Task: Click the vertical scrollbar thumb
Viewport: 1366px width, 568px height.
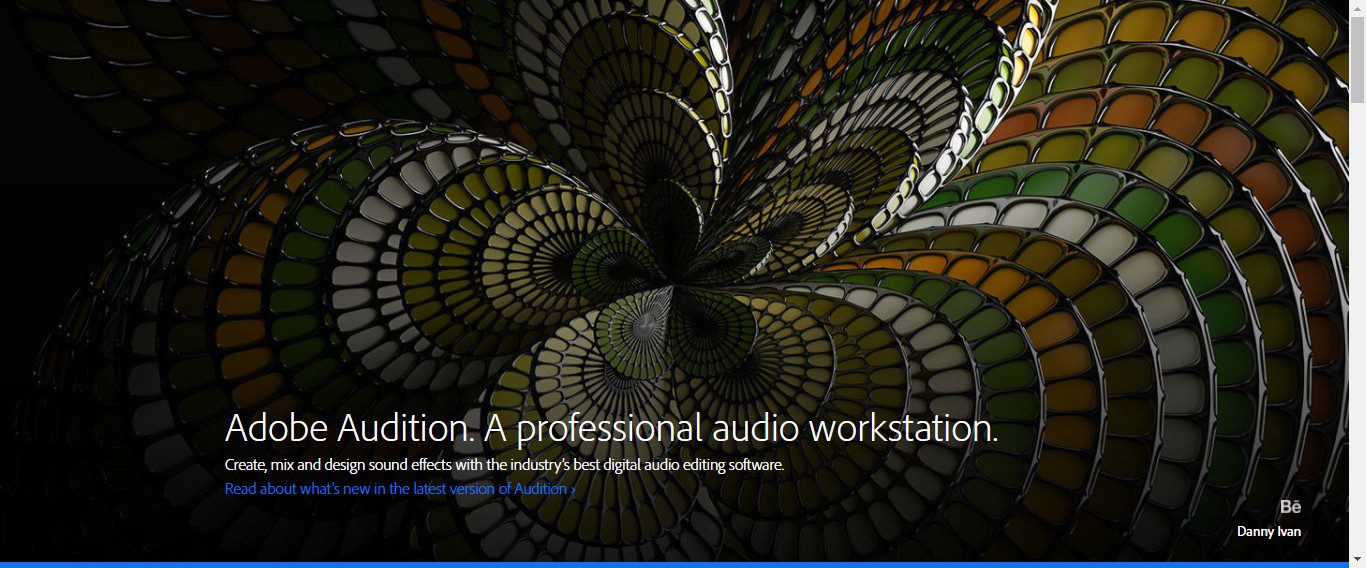Action: pos(1357,59)
